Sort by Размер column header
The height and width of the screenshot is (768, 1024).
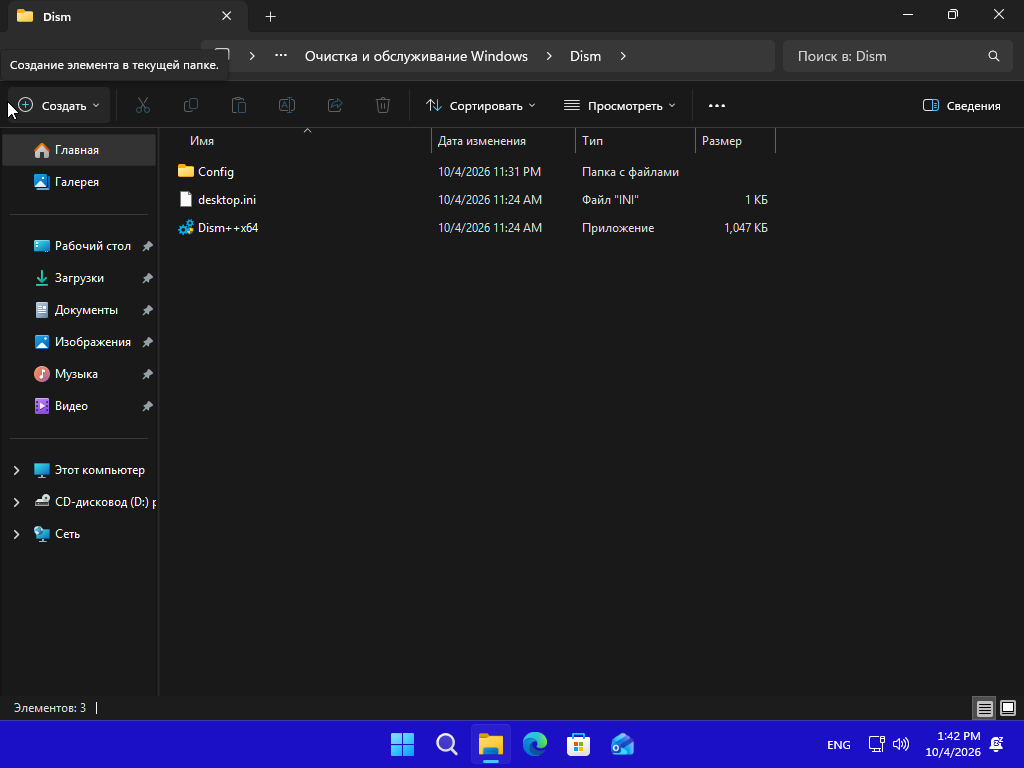tap(735, 141)
